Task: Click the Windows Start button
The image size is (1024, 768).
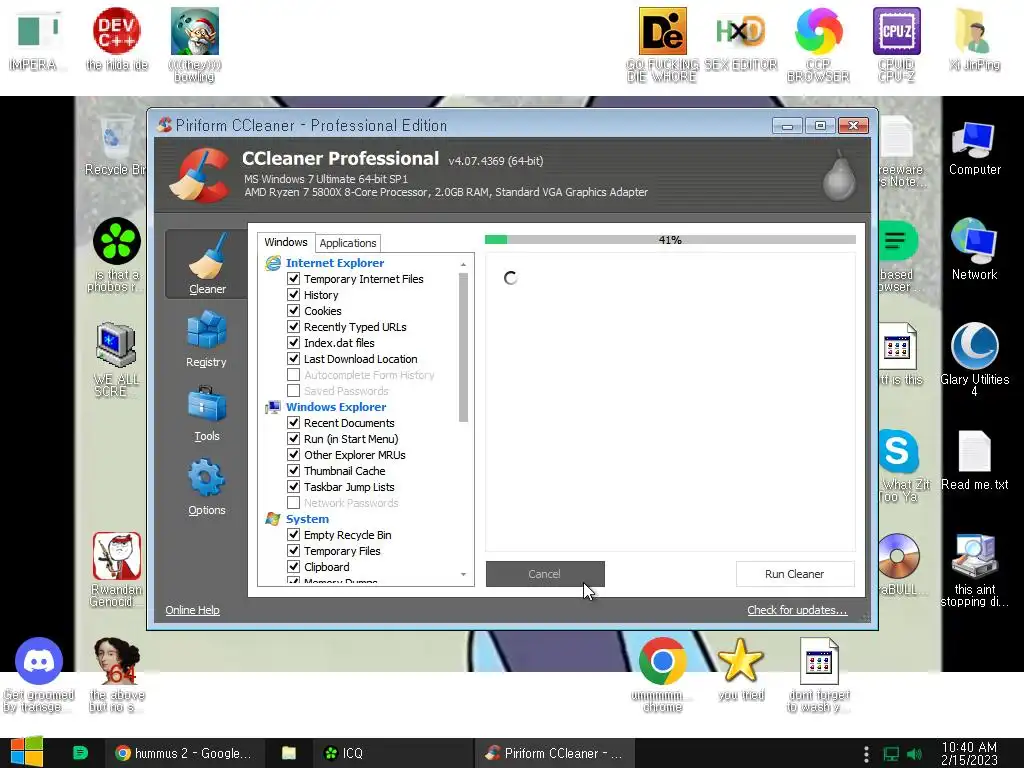Action: click(26, 752)
